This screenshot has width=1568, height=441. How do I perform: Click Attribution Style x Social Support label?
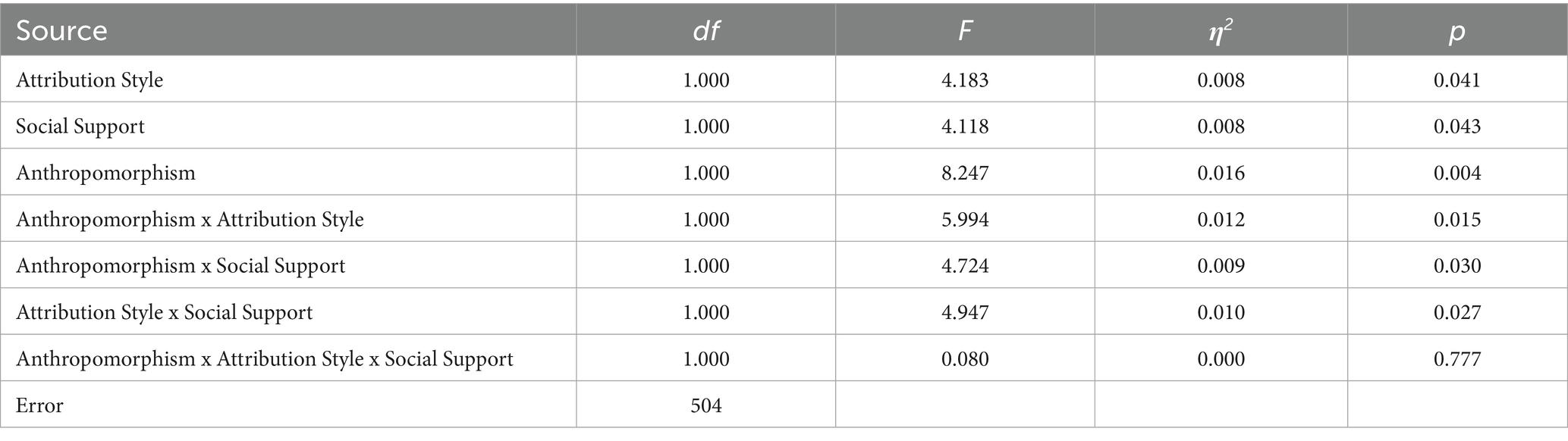coord(164,312)
